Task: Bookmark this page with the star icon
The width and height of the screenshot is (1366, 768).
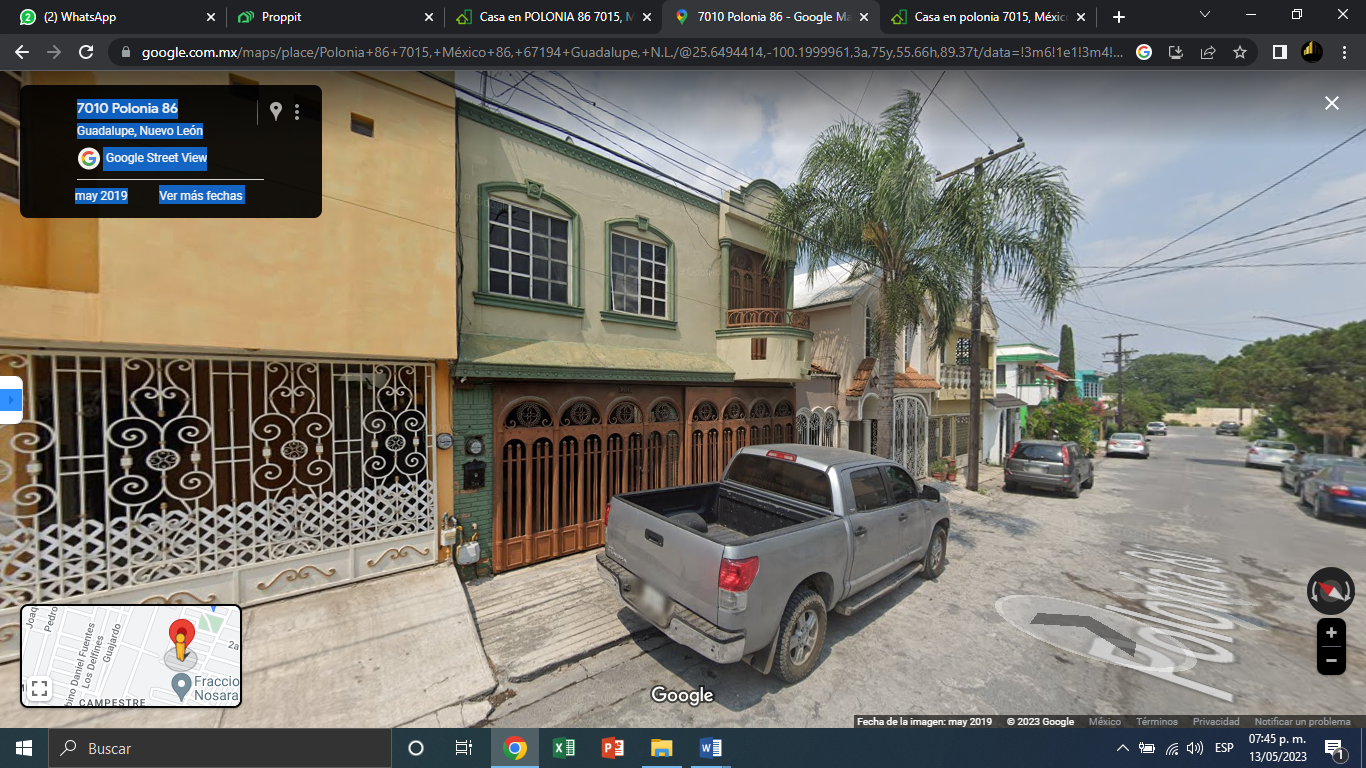Action: pos(1240,52)
